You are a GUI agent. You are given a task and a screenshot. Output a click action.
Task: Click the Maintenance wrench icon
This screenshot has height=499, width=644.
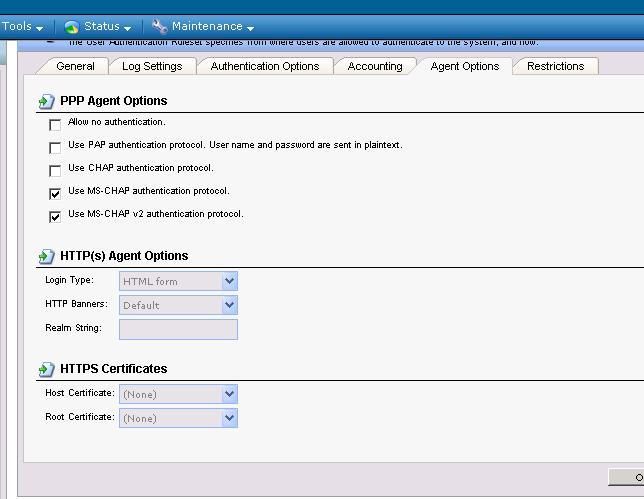pyautogui.click(x=159, y=27)
